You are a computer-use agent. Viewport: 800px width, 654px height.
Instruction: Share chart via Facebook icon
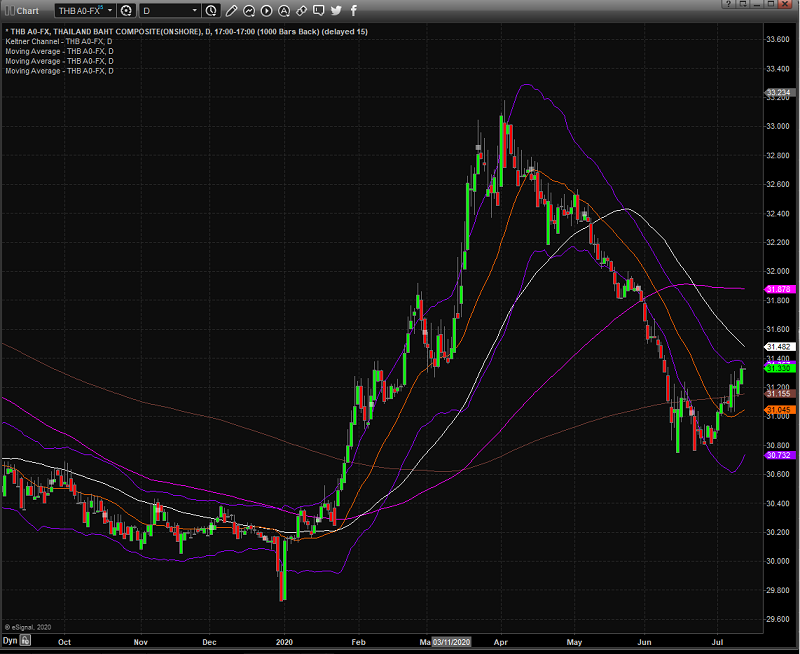point(352,10)
